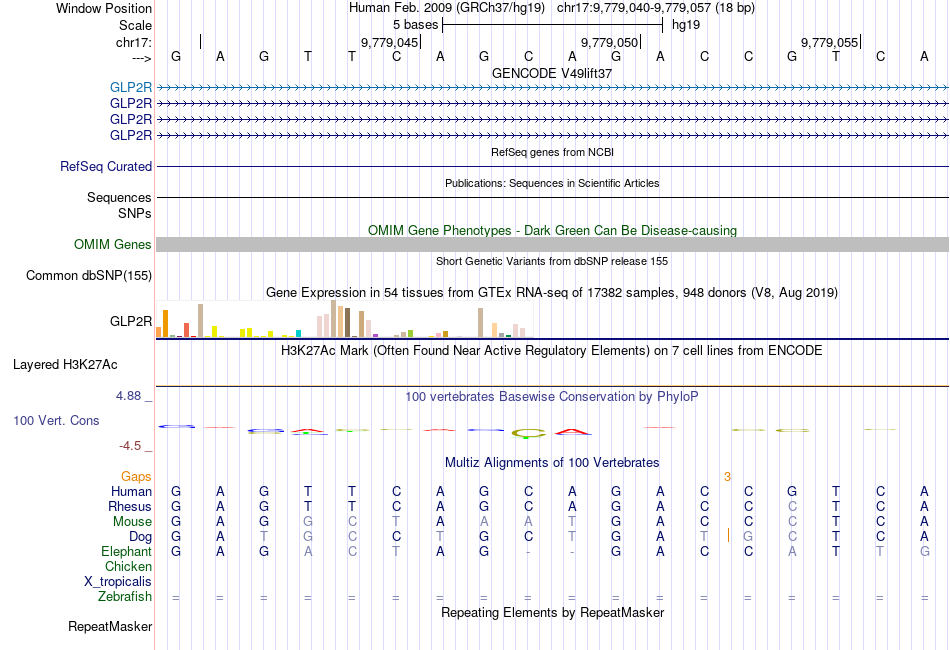Viewport: 950px width, 650px height.
Task: Click GLP2R label beside the GTEx bar chart
Action: (131, 321)
